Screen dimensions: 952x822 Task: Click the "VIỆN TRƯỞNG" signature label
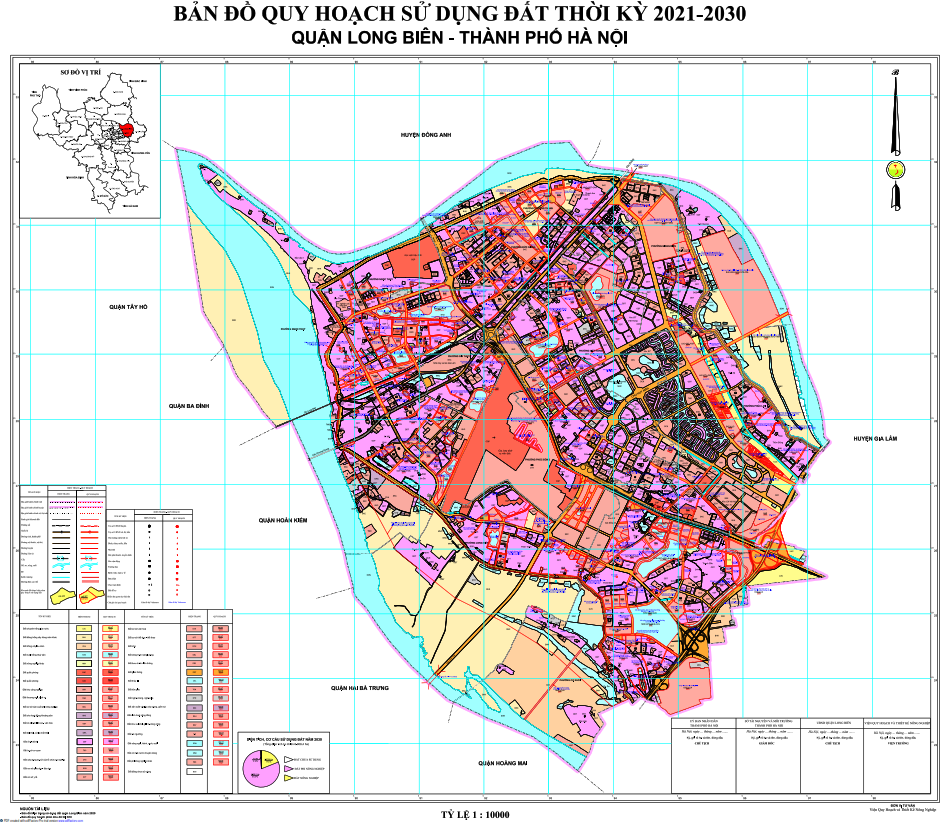click(897, 743)
